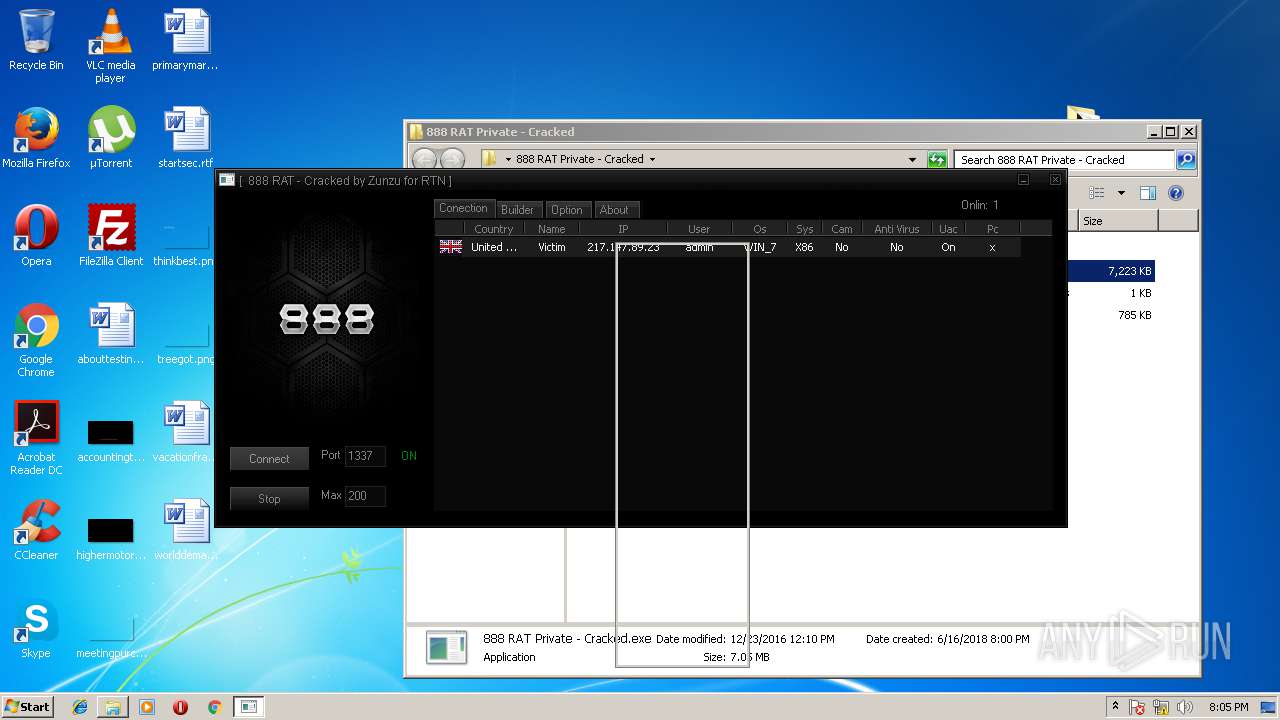Screen dimensions: 1280x720
Task: Click the Port field showing 1337
Action: pos(365,456)
